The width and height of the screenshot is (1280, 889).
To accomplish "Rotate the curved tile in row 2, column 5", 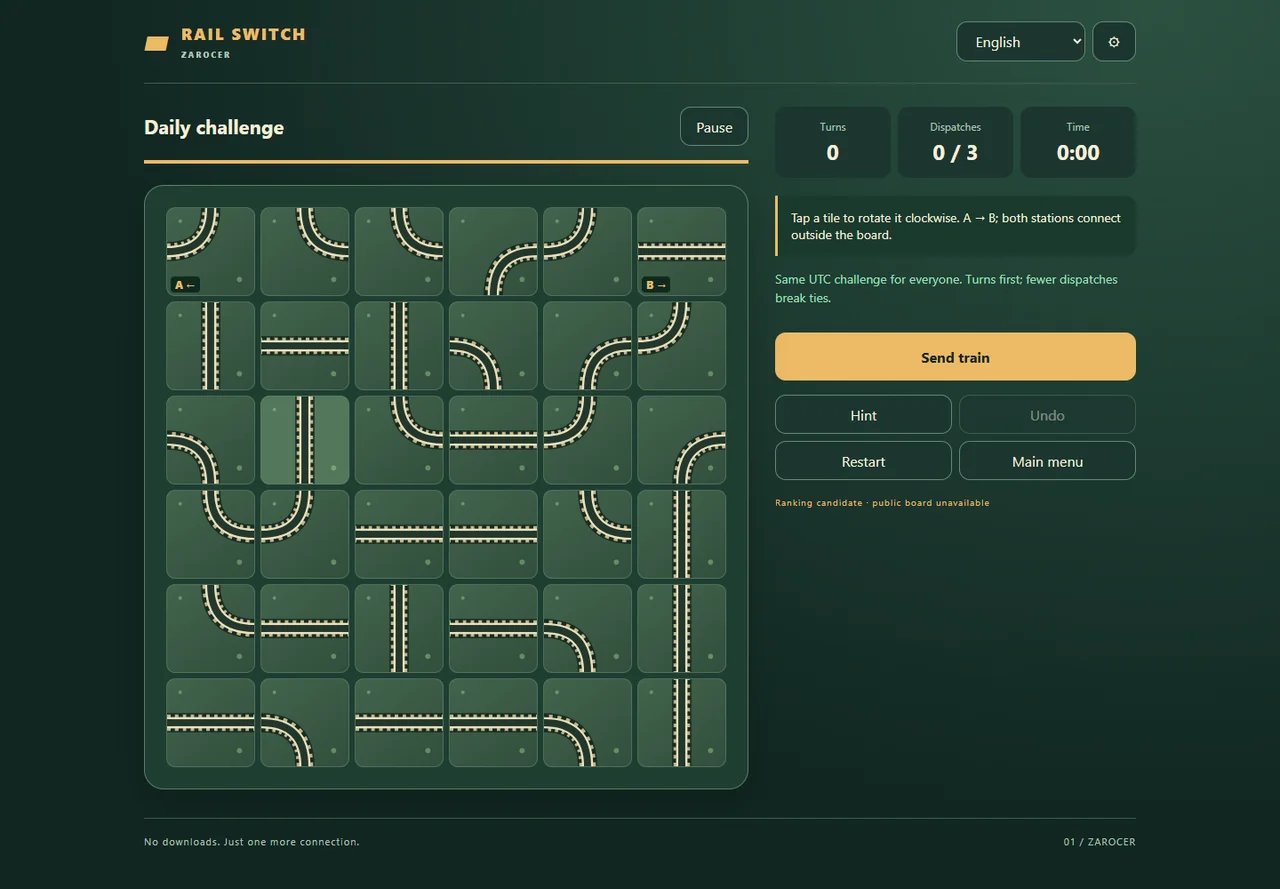I will click(587, 346).
